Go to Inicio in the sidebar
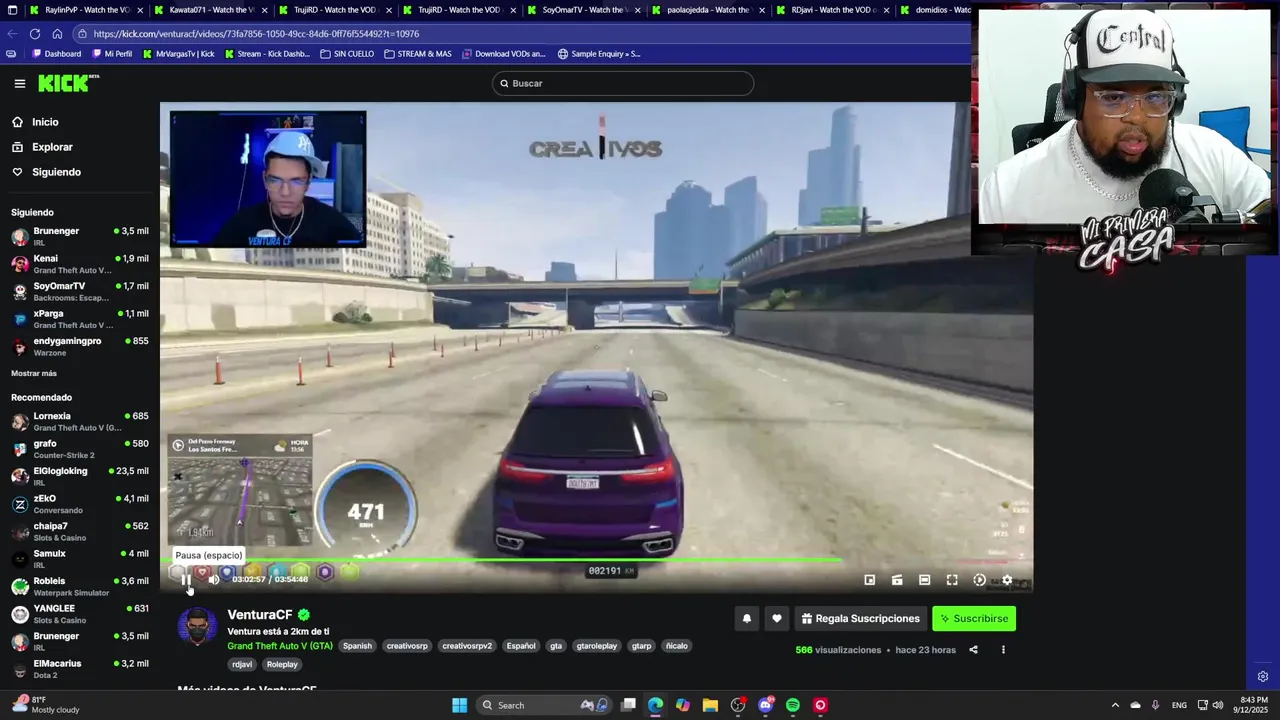This screenshot has height=720, width=1280. click(35, 122)
